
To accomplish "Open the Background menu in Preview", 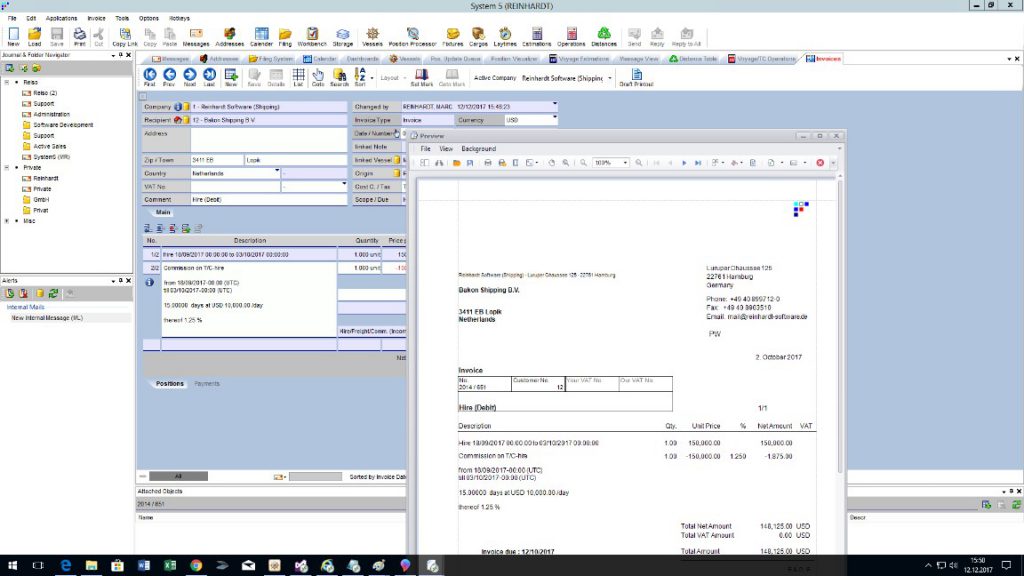I will (478, 148).
